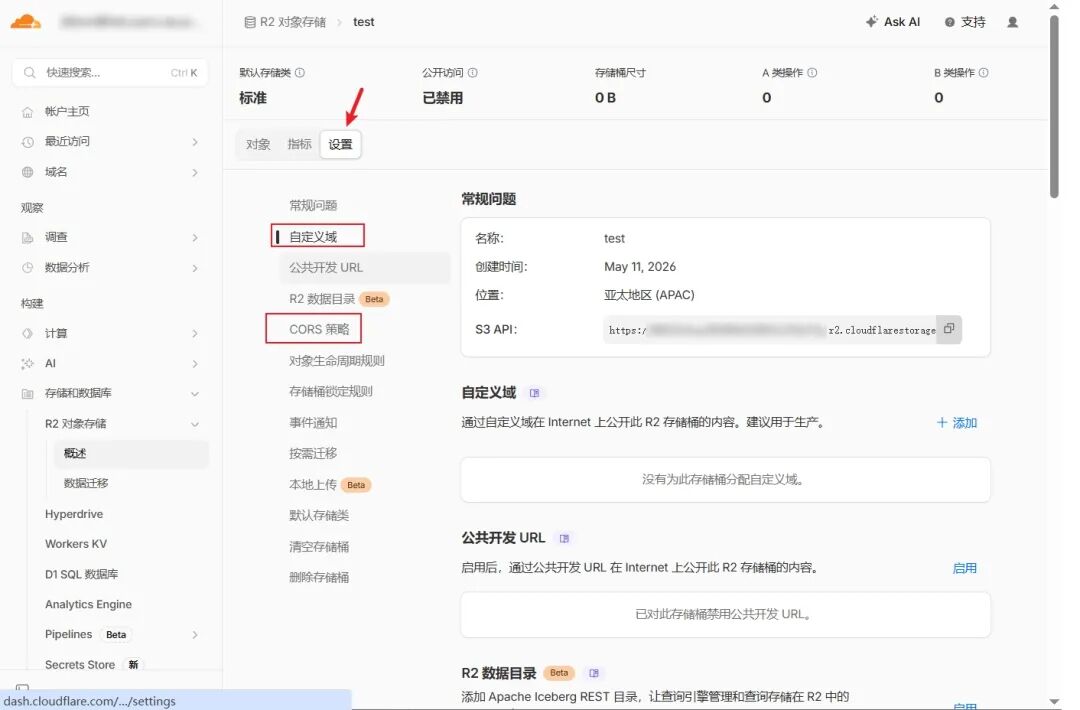Image resolution: width=1080 pixels, height=710 pixels.
Task: Open documentation icon beside 公共开发 URL heading
Action: coord(564,539)
